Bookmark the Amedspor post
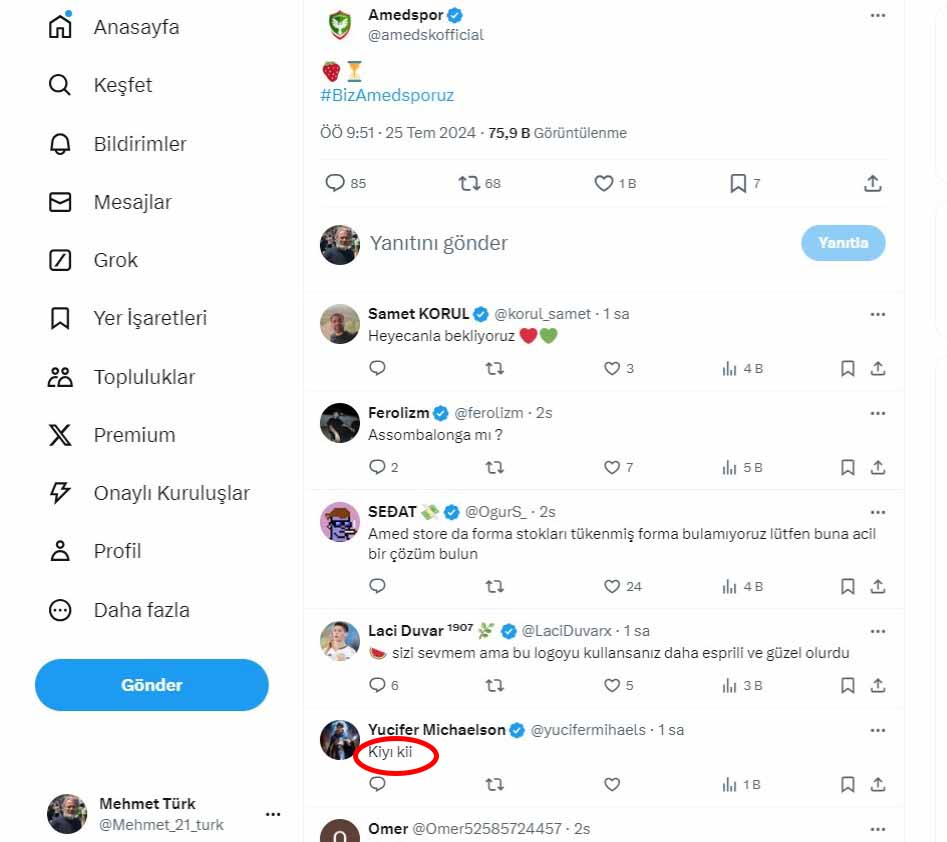This screenshot has width=947, height=842. (738, 184)
